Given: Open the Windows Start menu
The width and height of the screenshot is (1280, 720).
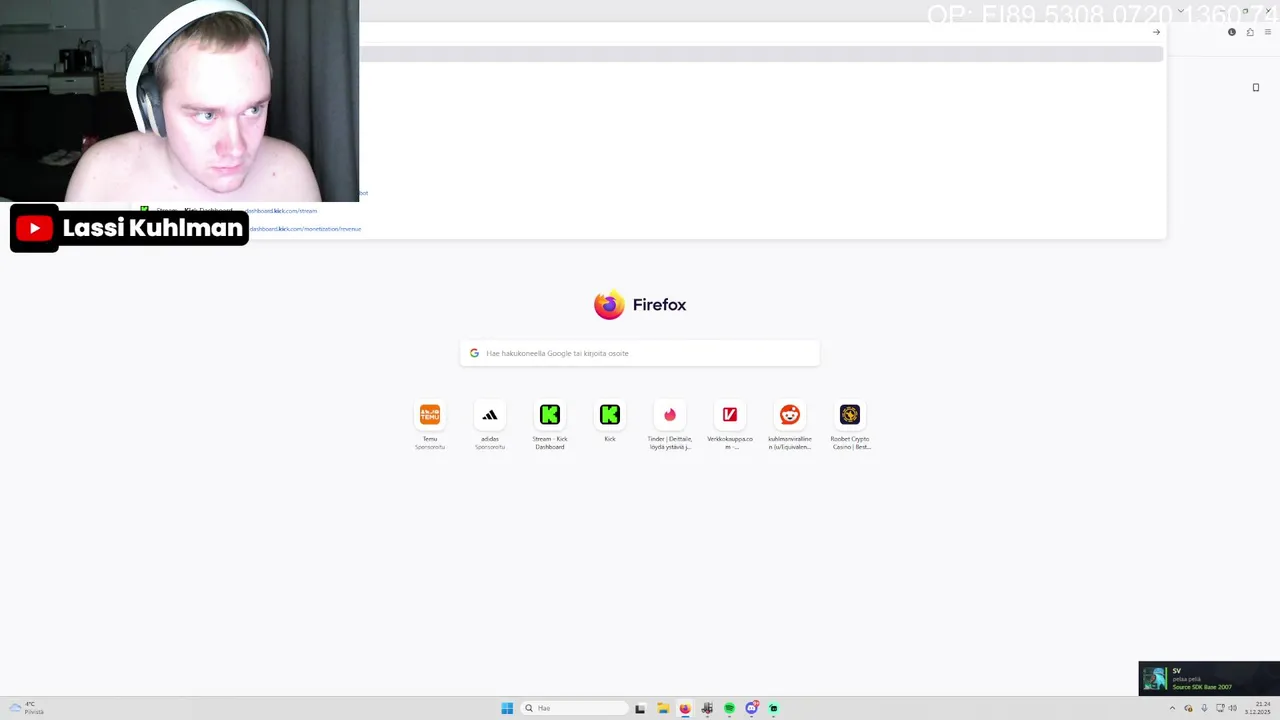Looking at the screenshot, I should (x=507, y=708).
